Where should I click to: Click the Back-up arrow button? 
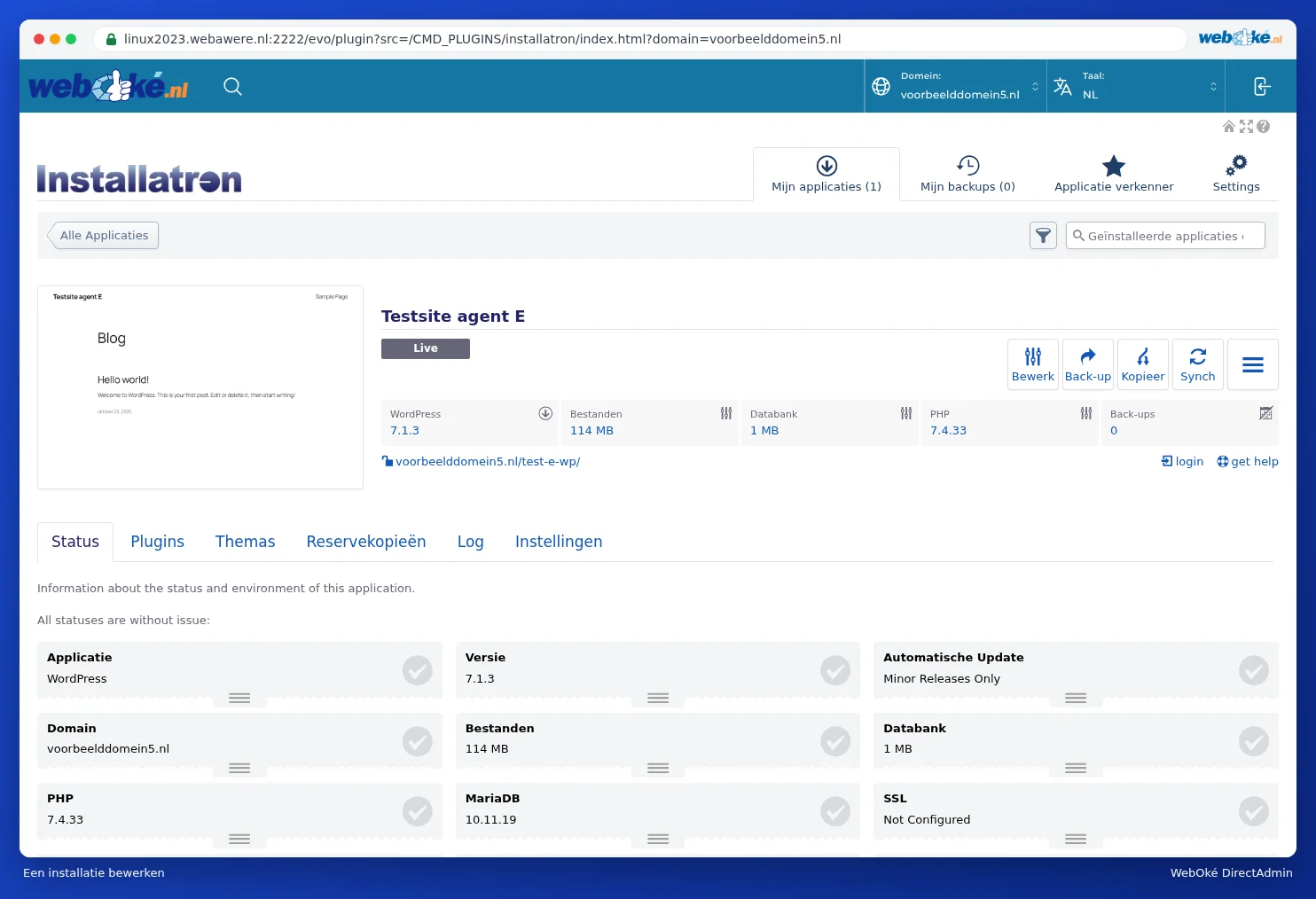coord(1088,364)
